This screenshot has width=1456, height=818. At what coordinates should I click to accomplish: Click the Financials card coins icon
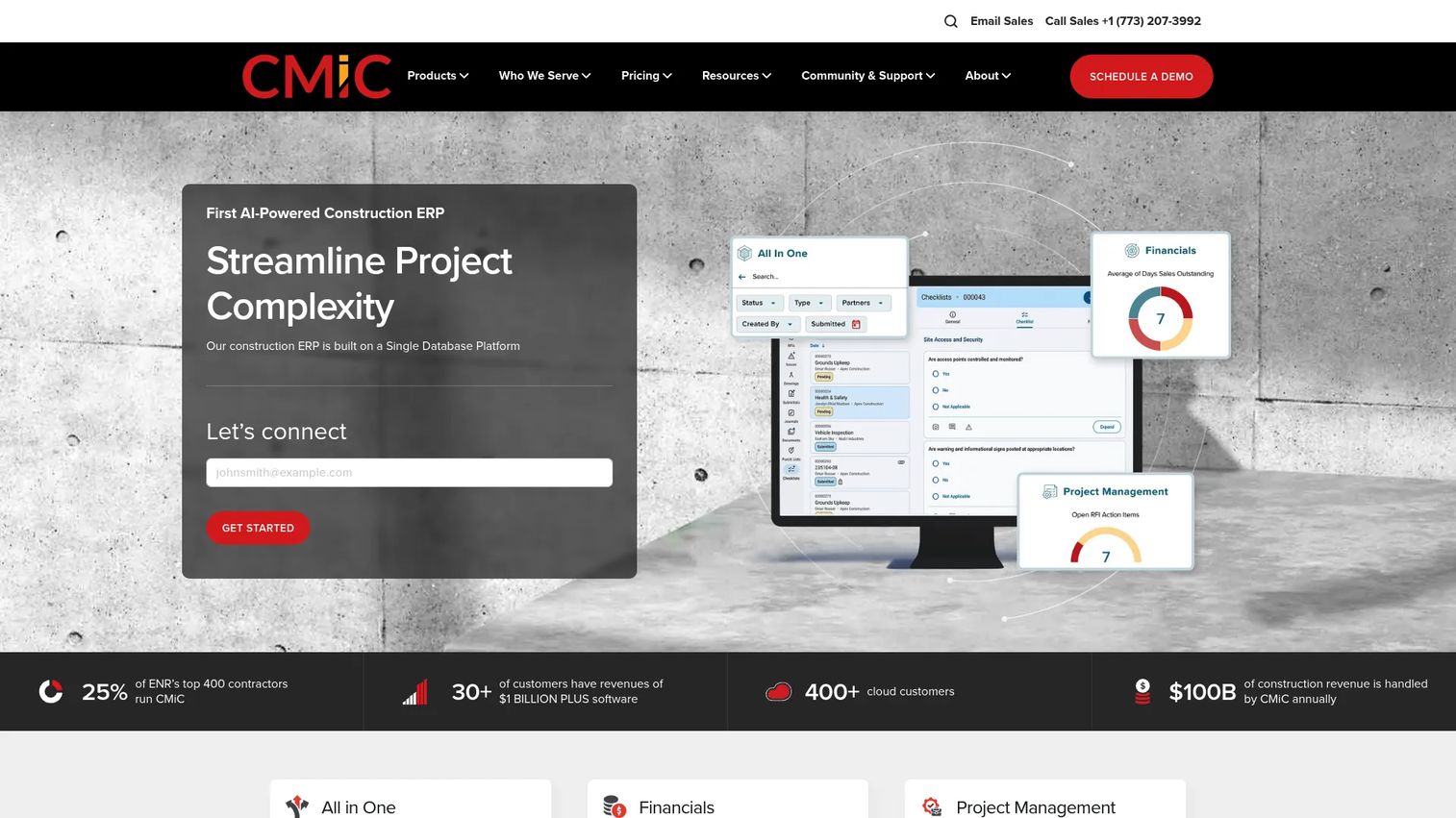pos(615,806)
